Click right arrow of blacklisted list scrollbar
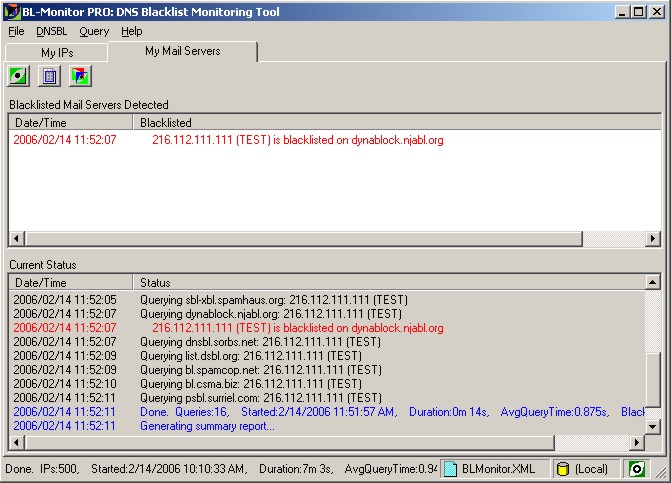The image size is (671, 483). tap(653, 238)
